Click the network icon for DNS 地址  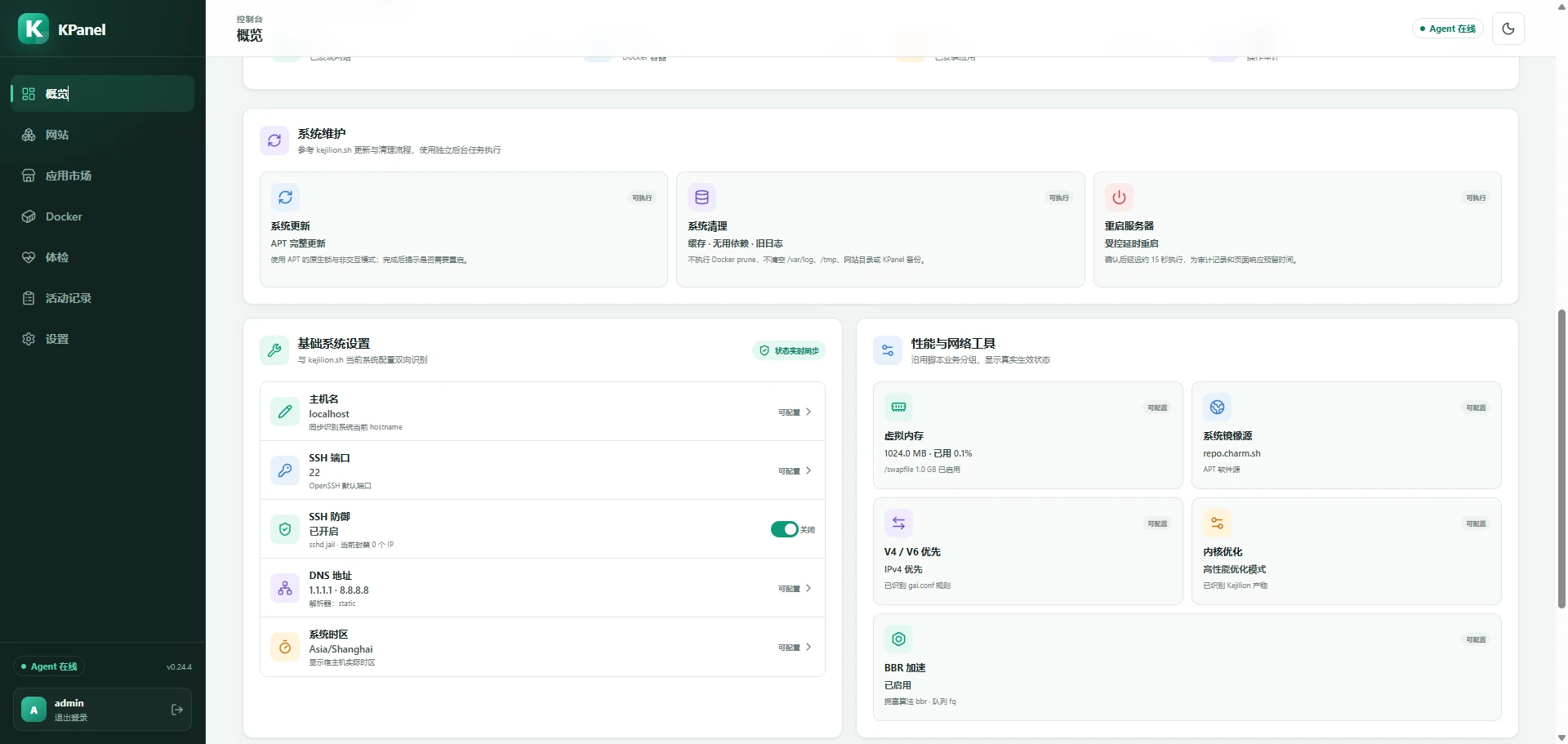[285, 588]
